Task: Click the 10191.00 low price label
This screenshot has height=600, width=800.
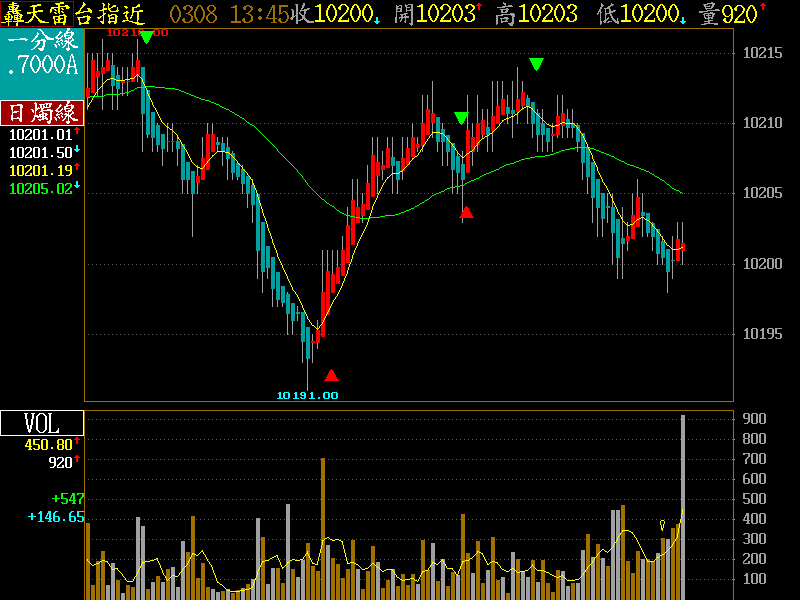Action: [307, 395]
